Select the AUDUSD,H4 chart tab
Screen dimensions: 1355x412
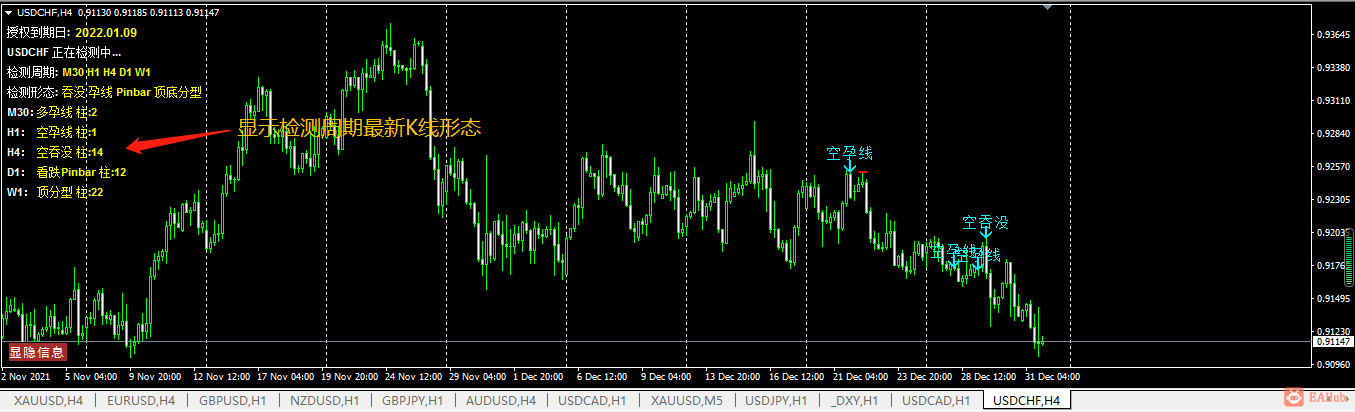502,400
